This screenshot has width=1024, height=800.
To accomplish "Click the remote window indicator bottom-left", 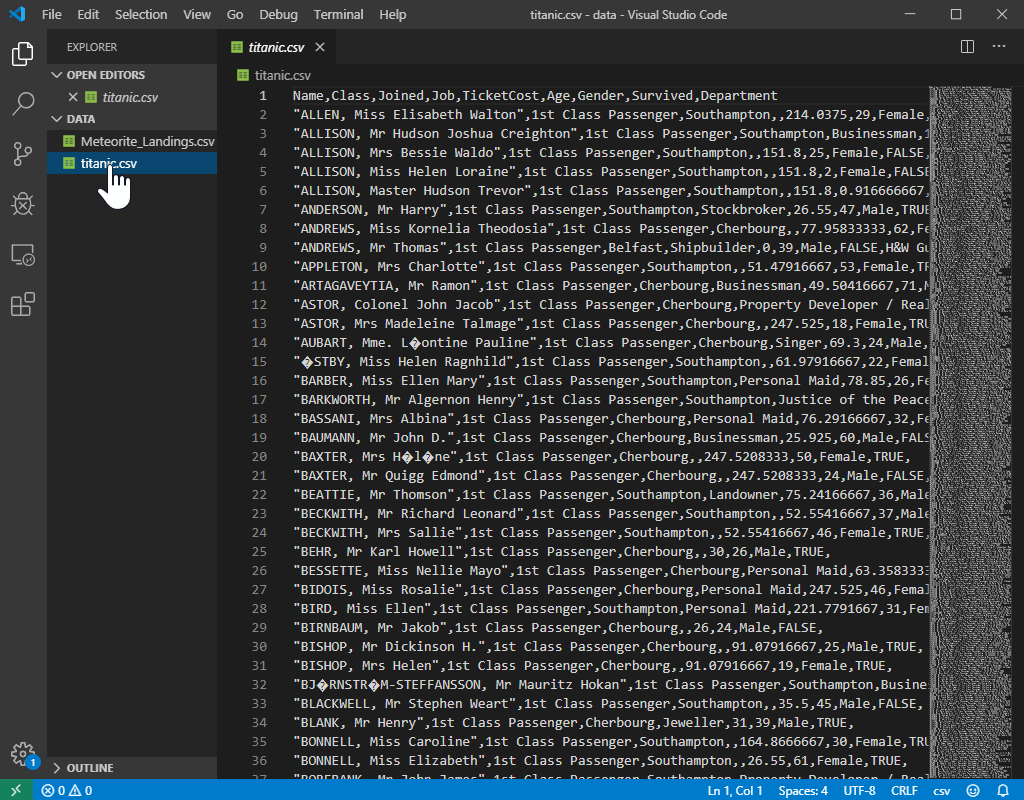I will coord(15,789).
